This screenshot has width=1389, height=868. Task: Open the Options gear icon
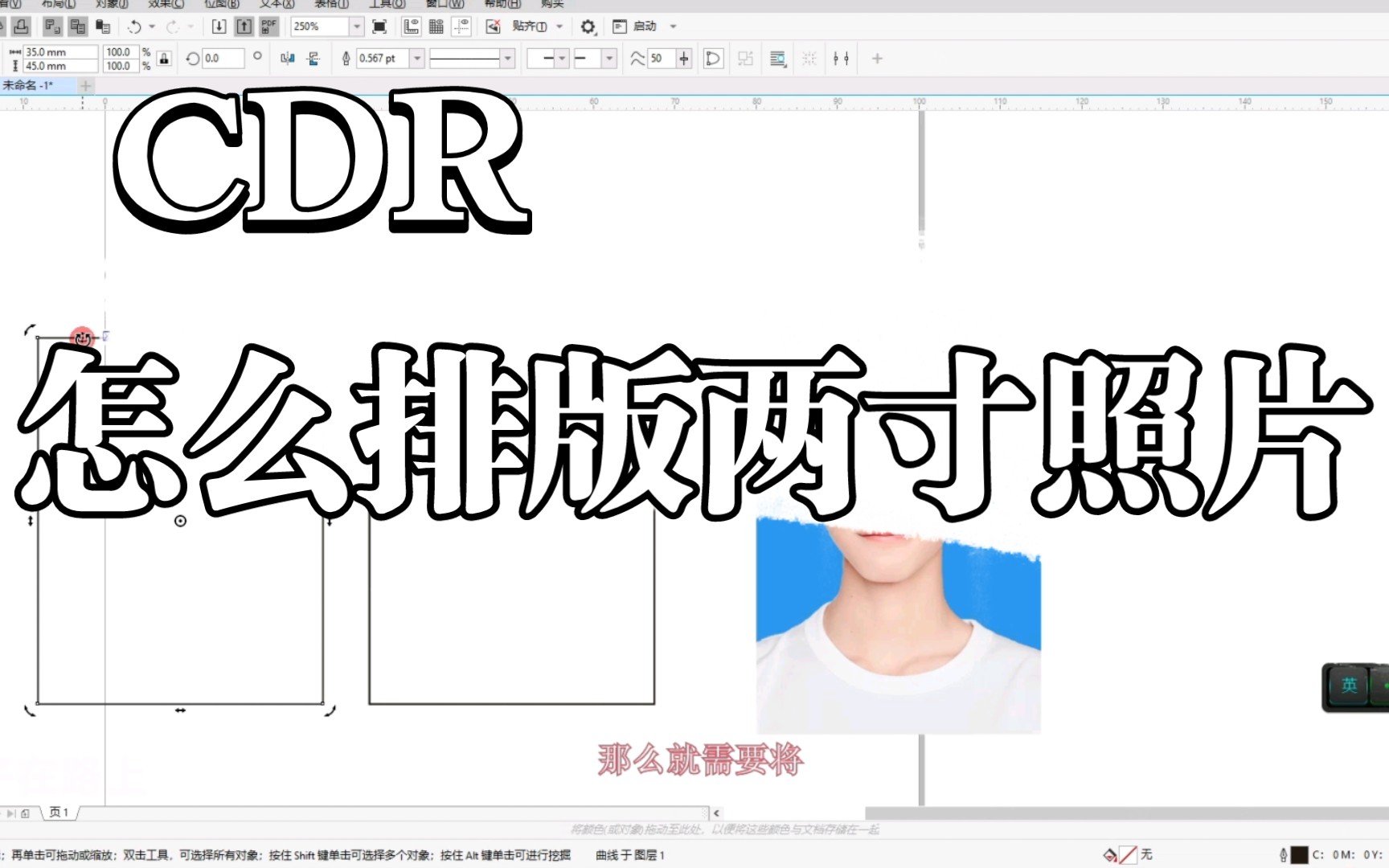click(588, 27)
